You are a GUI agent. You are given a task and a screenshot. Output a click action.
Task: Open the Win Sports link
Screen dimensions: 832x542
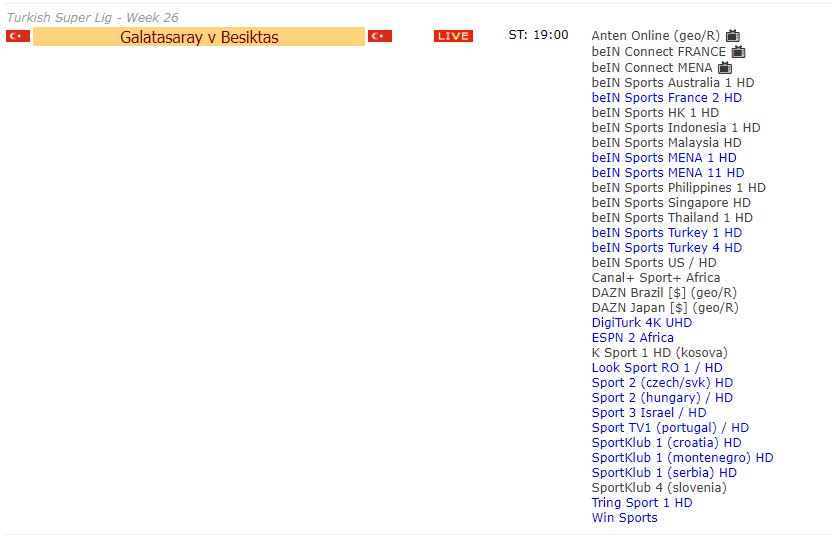point(625,518)
